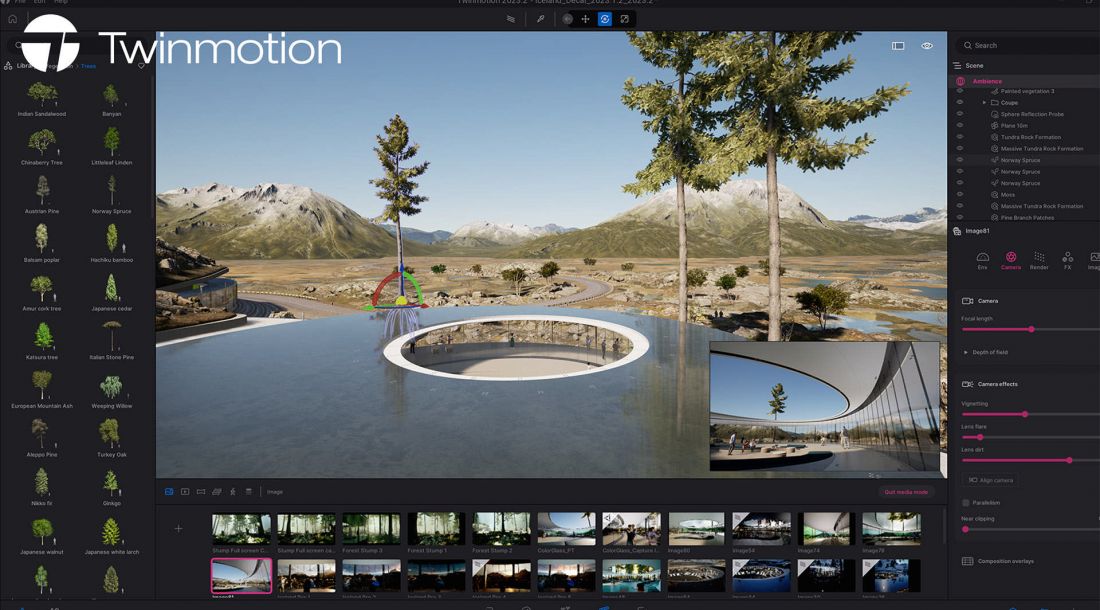Open the Env settings tab
The height and width of the screenshot is (610, 1100).
[x=982, y=261]
